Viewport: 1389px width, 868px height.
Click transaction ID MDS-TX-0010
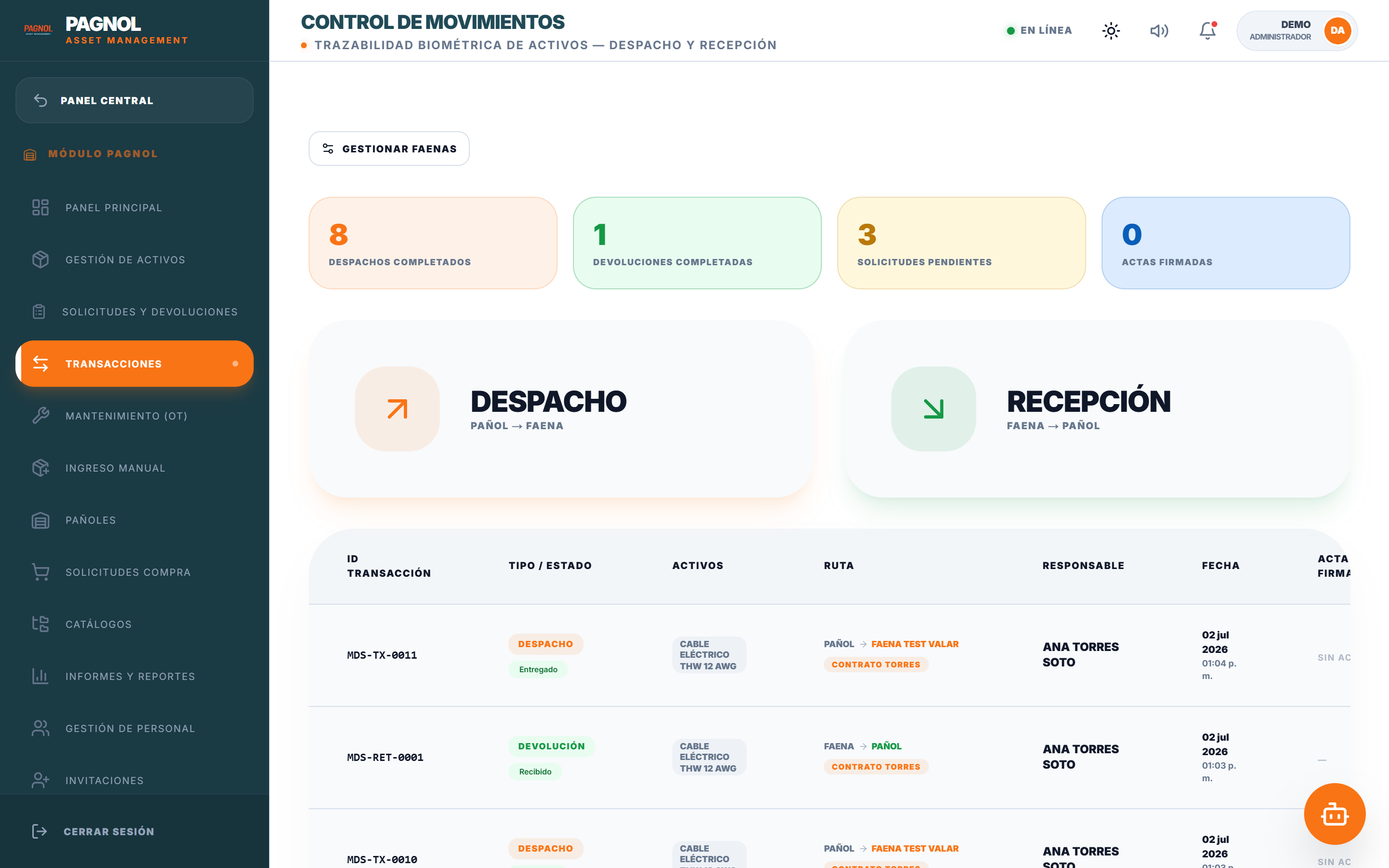(x=381, y=859)
